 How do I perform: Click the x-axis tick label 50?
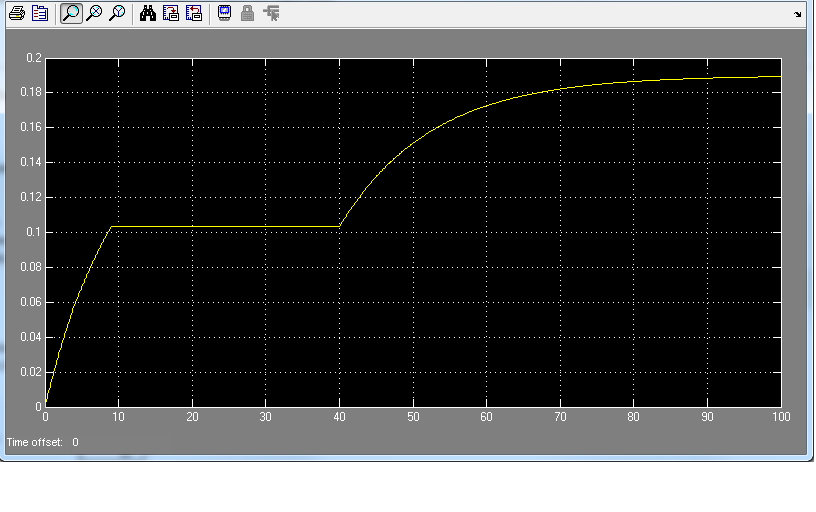tap(413, 417)
